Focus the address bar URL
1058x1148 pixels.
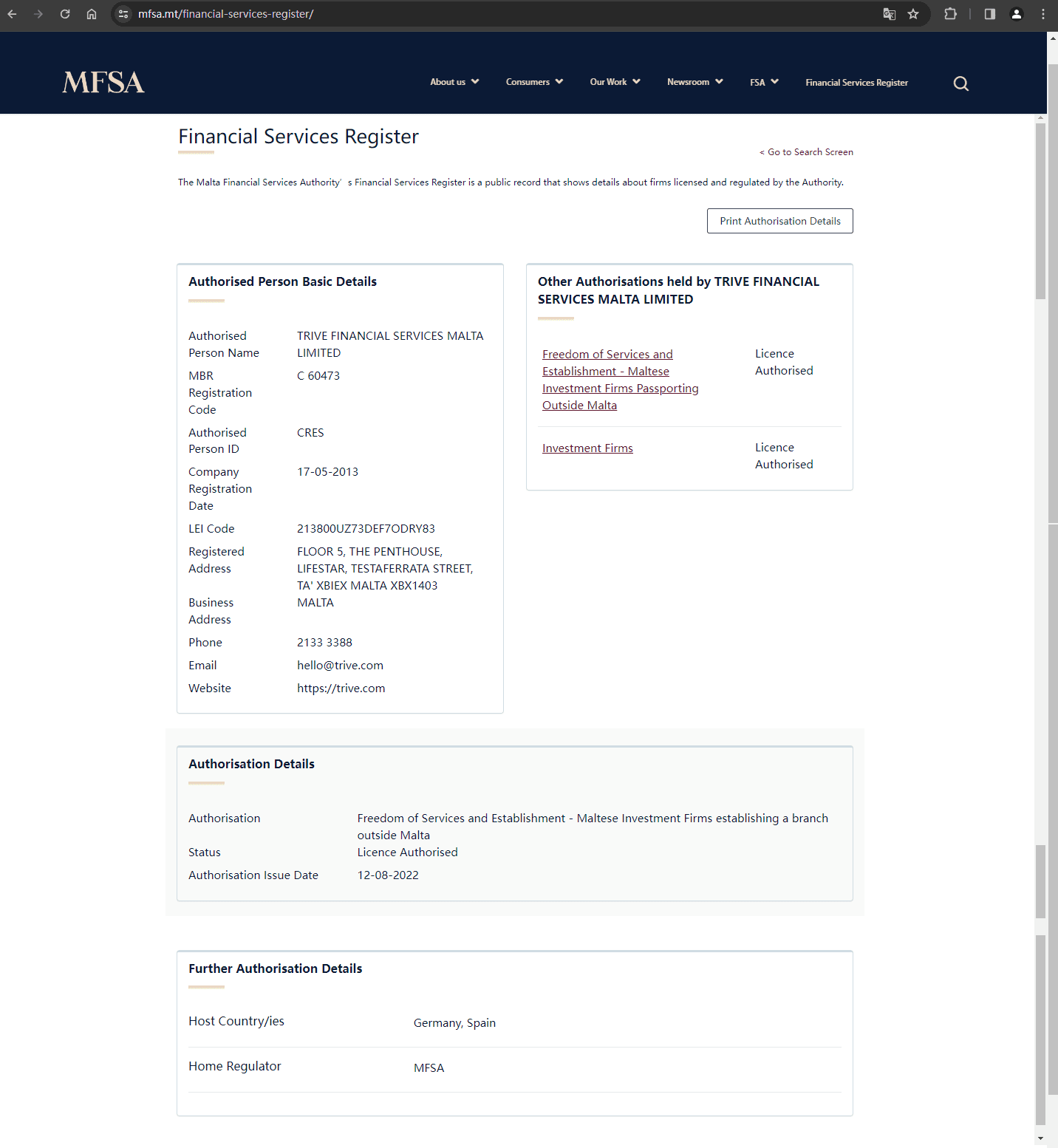[225, 14]
